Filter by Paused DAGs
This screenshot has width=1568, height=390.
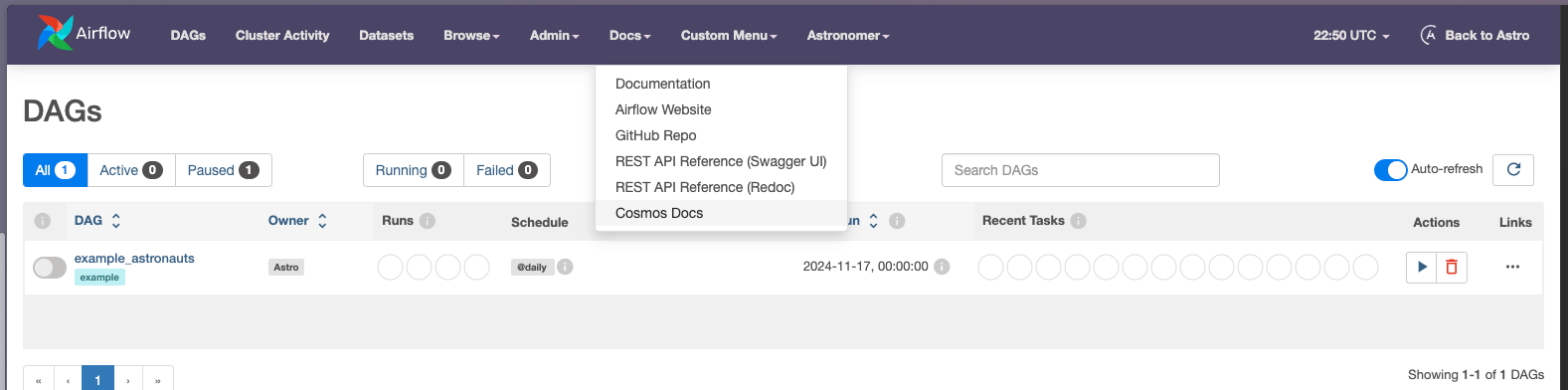(224, 170)
